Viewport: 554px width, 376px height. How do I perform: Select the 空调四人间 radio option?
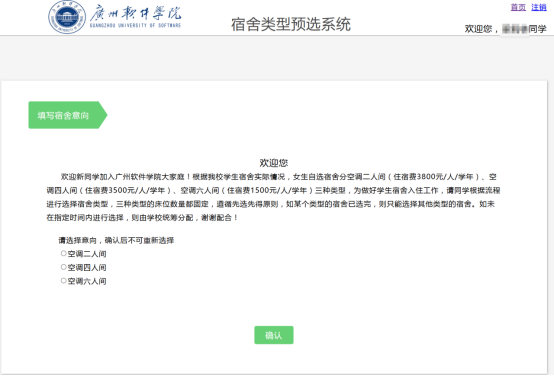[x=64, y=267]
